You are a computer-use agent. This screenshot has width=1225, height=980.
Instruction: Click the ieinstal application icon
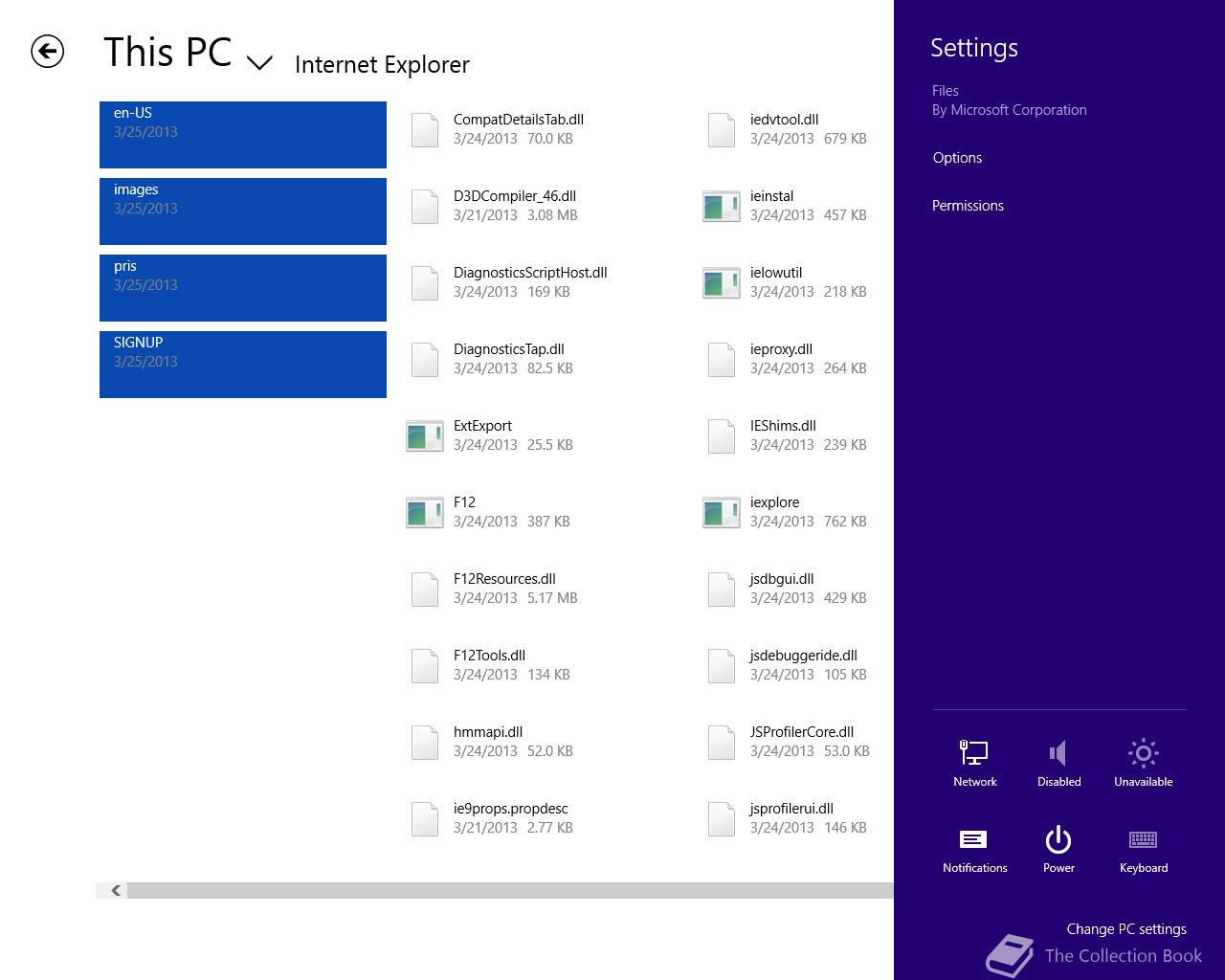(722, 207)
